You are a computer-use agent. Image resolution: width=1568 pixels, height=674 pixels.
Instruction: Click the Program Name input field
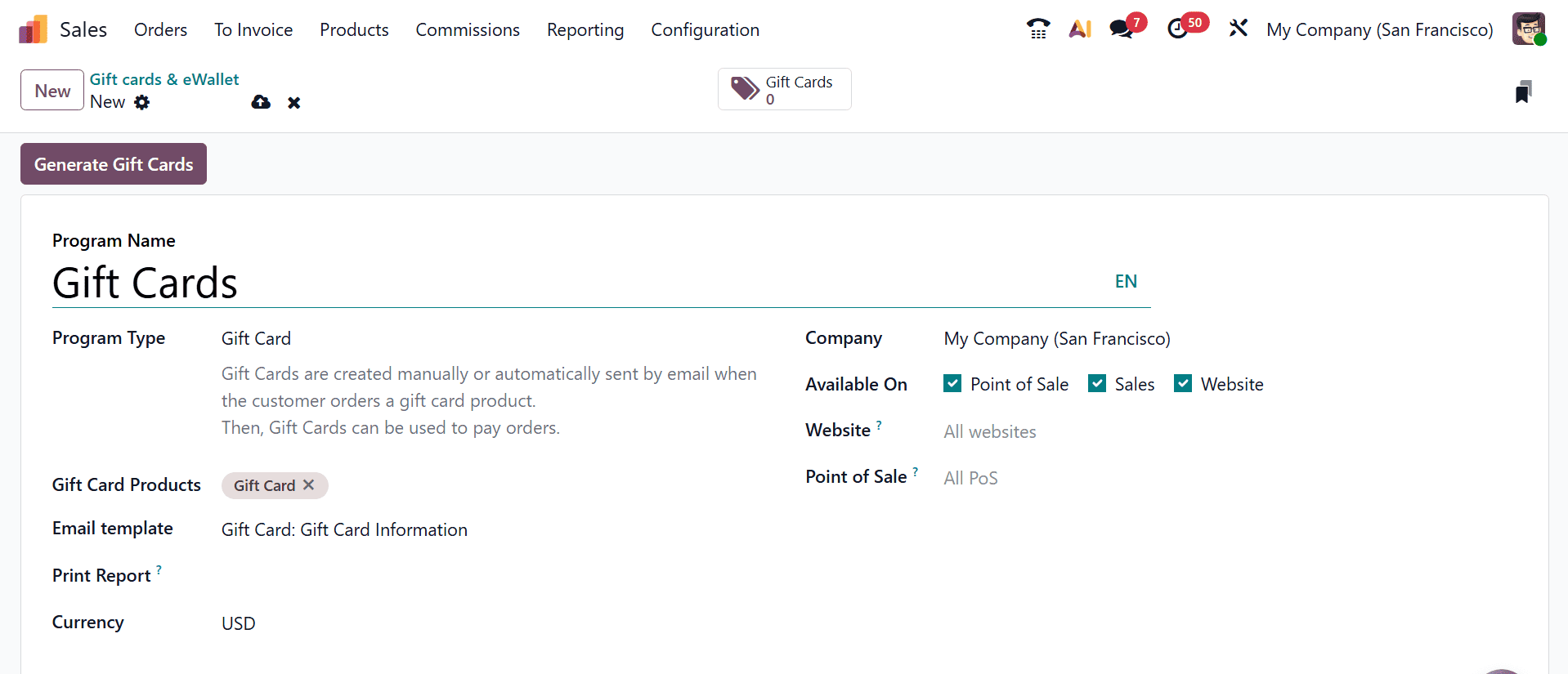coord(572,283)
